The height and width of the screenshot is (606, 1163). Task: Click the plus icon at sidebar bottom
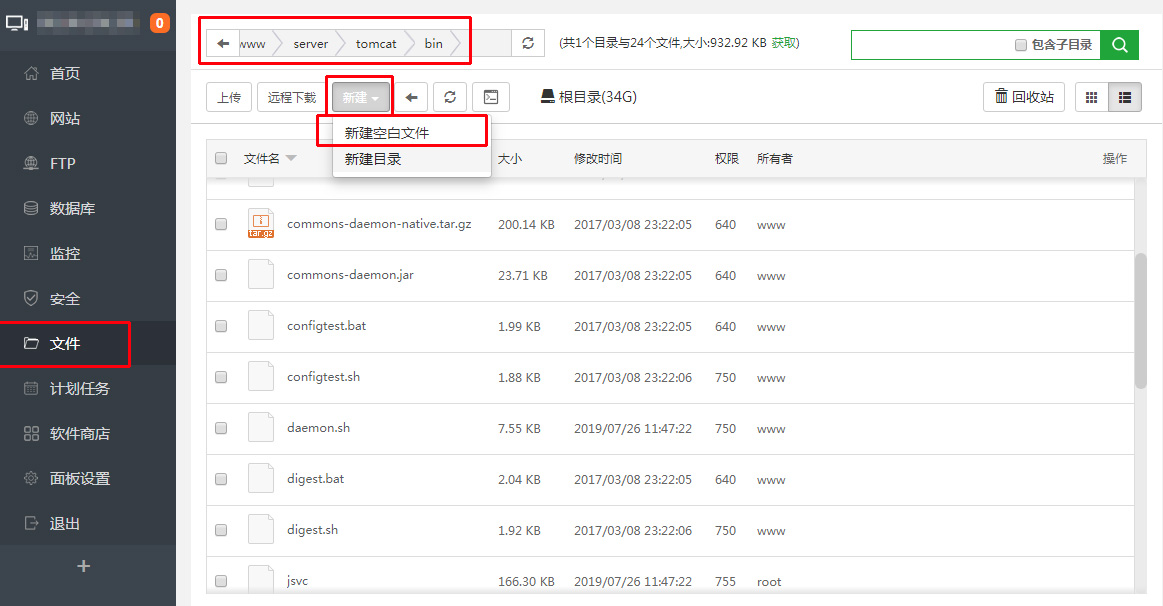(x=84, y=566)
